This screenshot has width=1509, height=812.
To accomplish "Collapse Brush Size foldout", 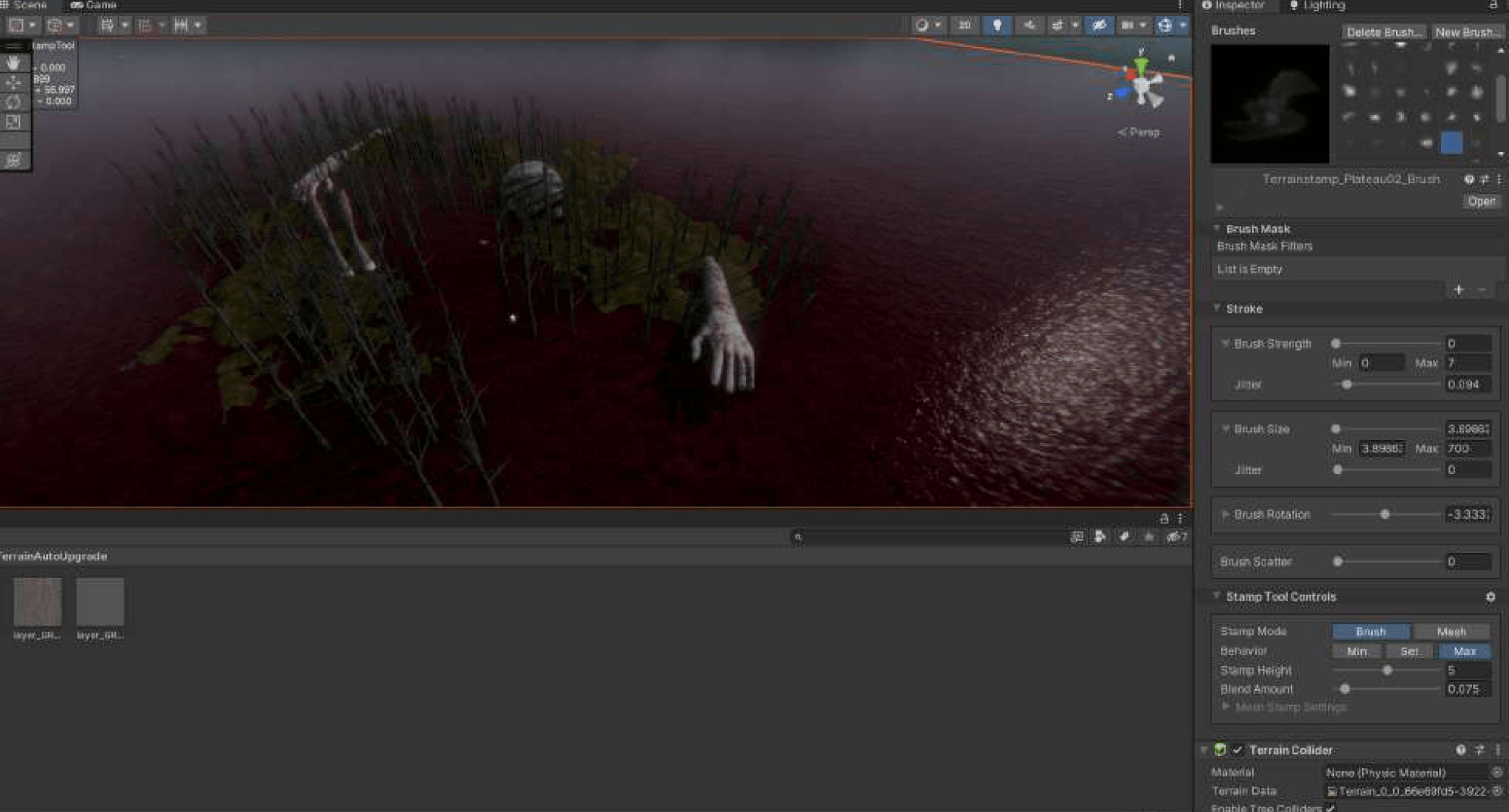I will (x=1226, y=429).
